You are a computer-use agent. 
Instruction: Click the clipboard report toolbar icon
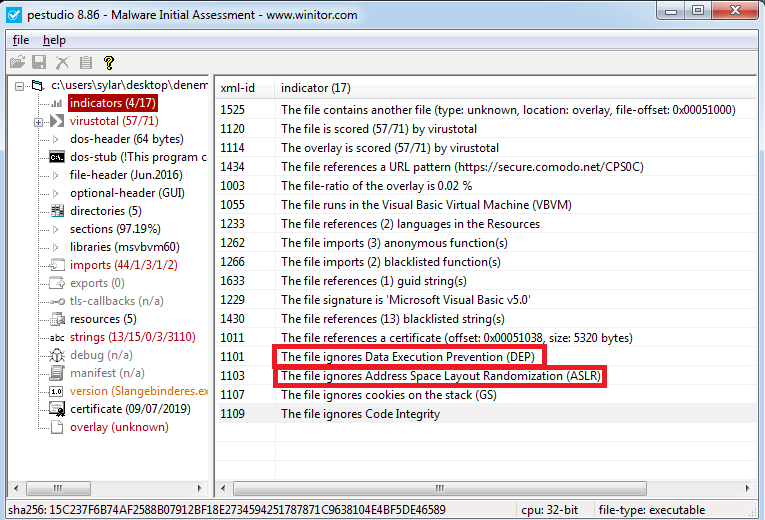(86, 62)
